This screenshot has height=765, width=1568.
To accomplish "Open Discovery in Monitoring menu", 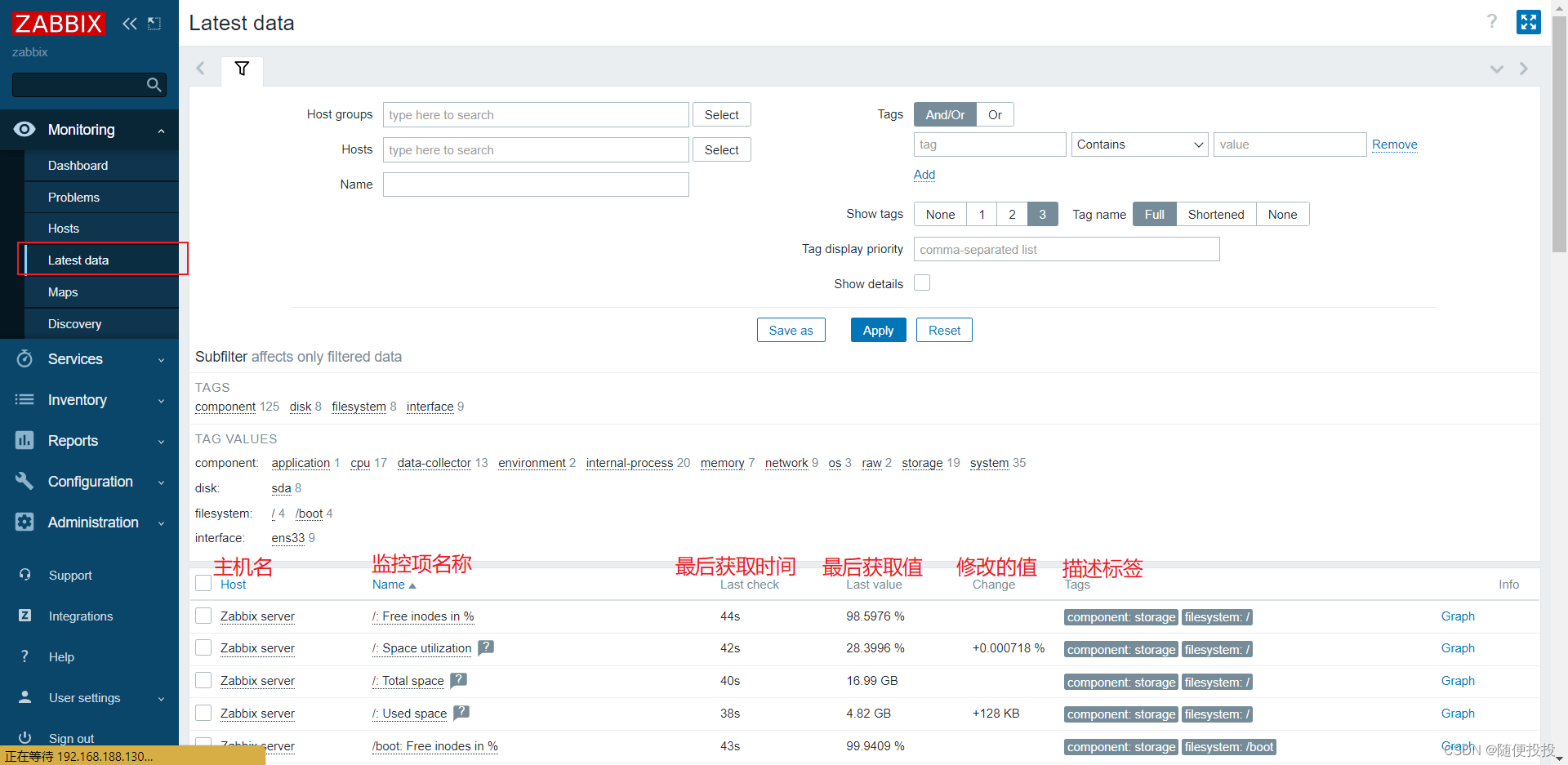I will pos(101,323).
